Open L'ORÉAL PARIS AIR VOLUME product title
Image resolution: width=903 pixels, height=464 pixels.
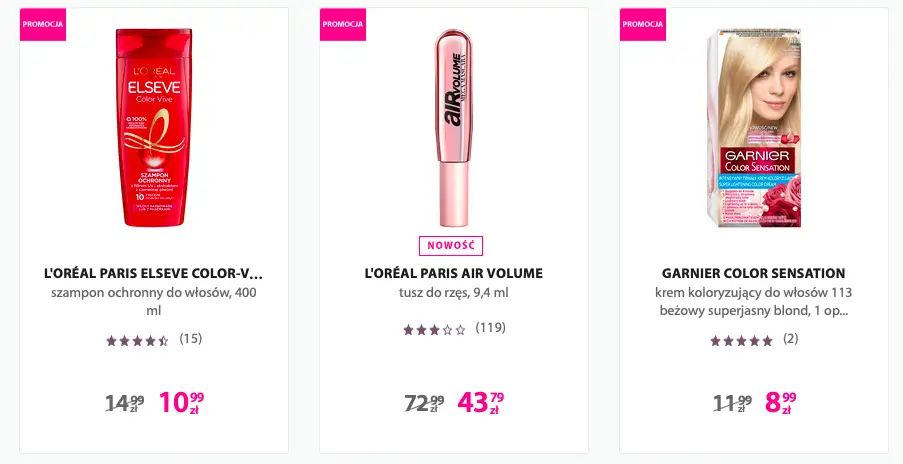point(453,273)
